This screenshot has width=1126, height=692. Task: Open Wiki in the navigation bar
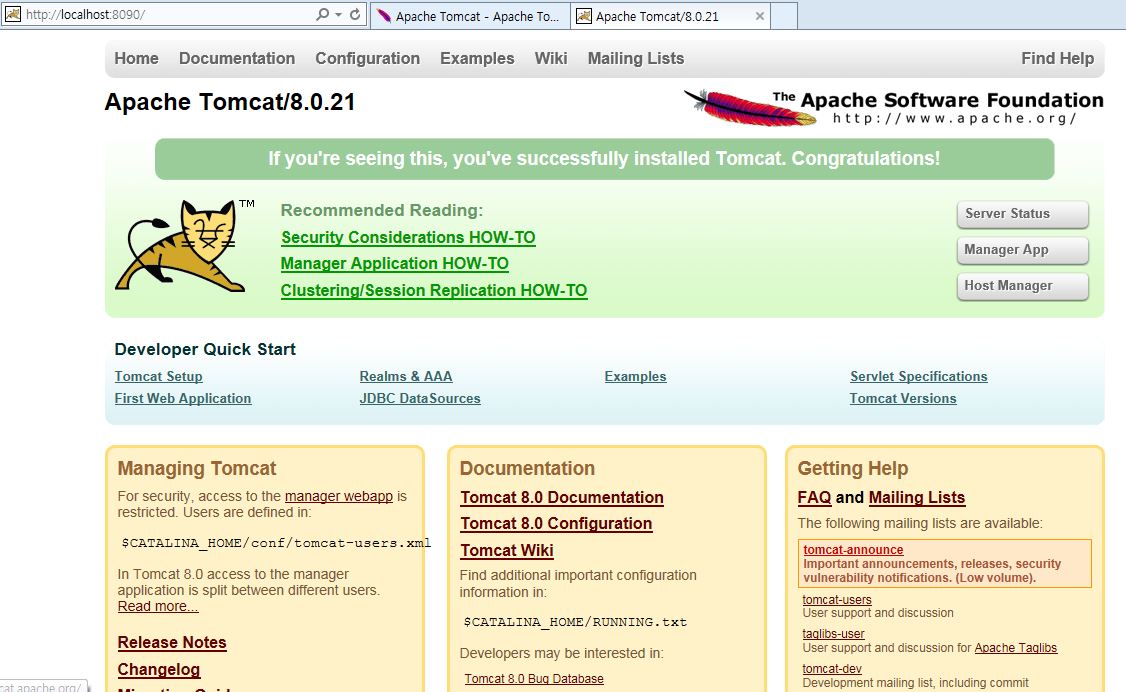tap(551, 58)
